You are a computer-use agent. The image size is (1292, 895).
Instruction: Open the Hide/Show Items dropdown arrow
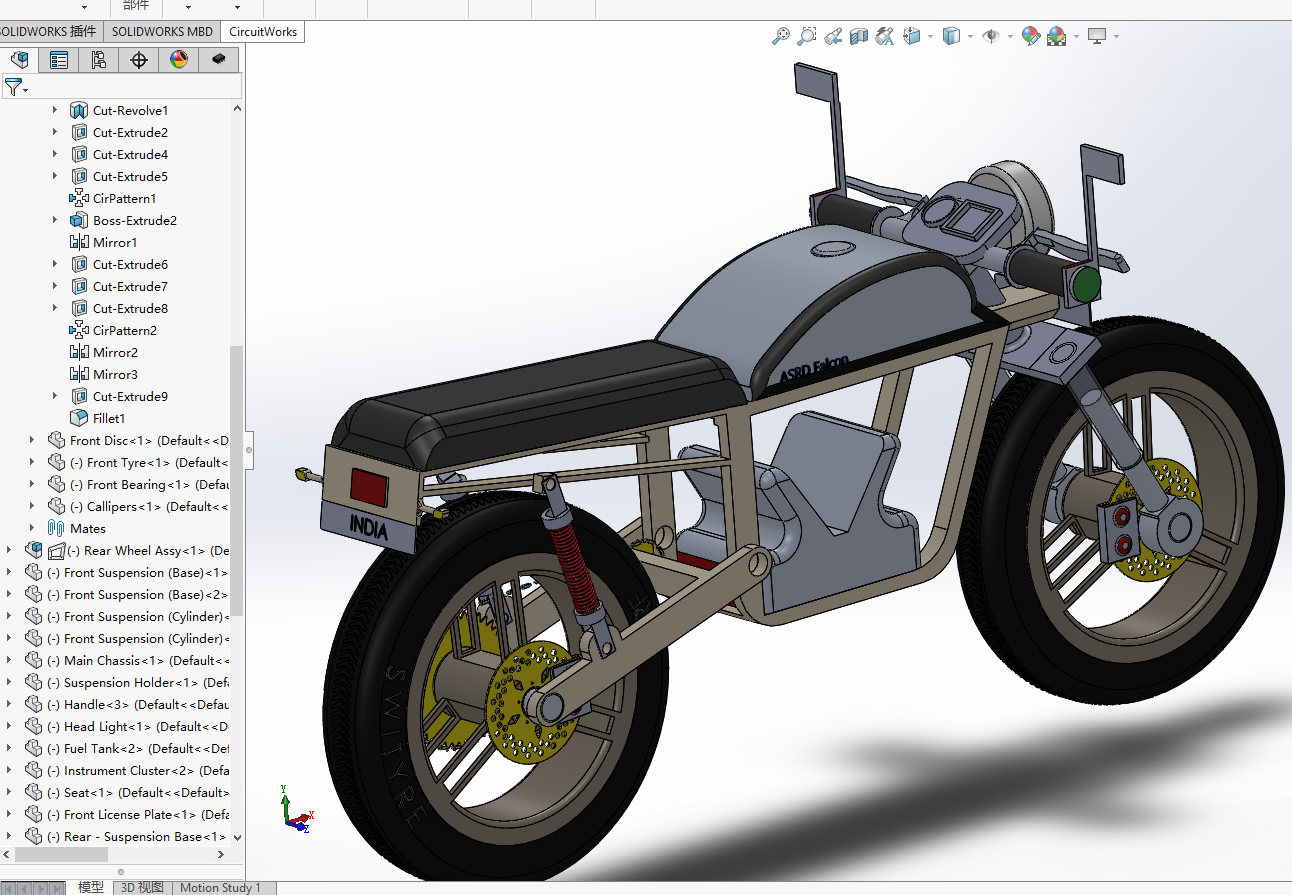pos(1010,37)
